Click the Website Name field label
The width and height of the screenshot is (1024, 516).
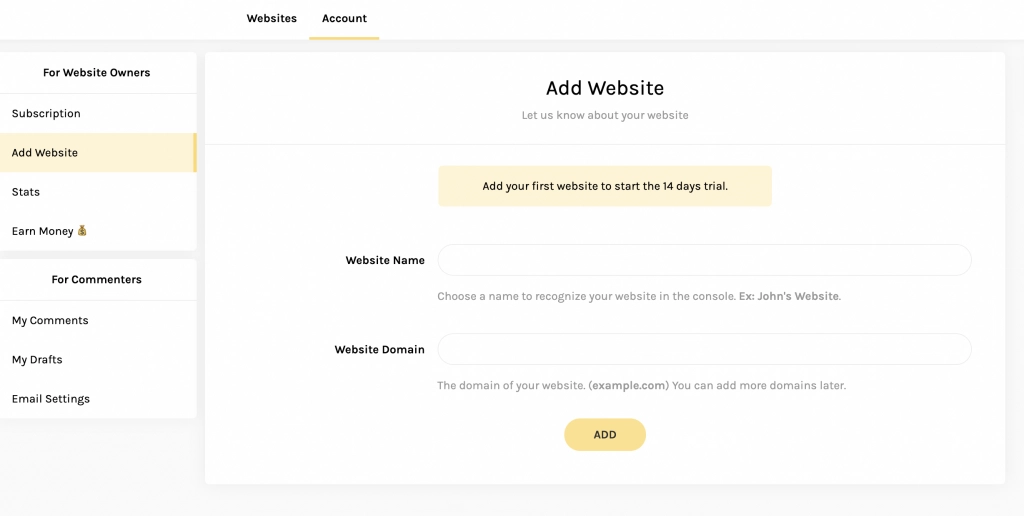point(385,261)
